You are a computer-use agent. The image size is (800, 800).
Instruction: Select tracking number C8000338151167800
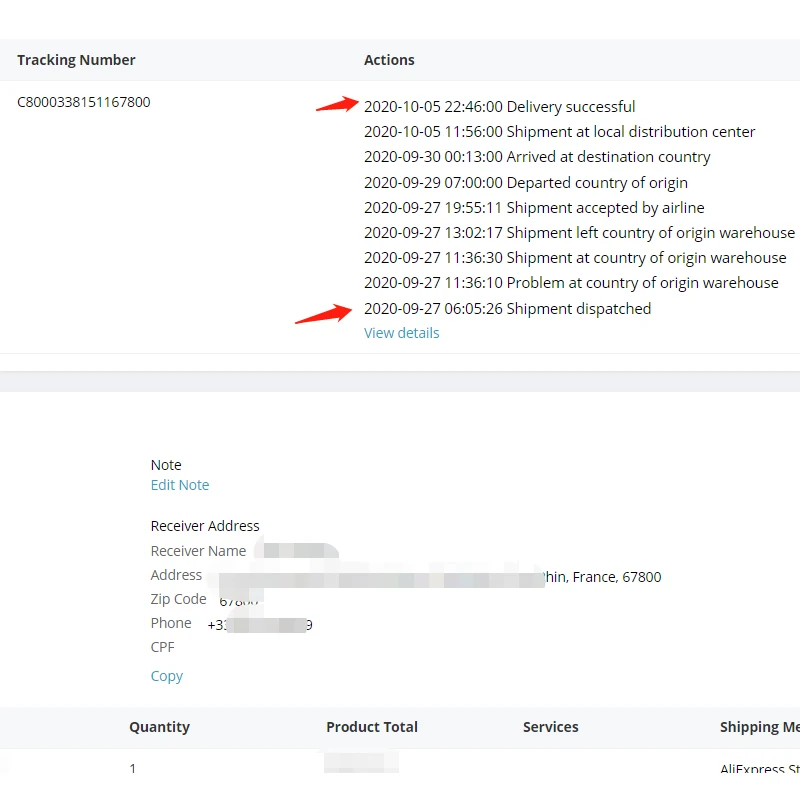click(x=84, y=102)
